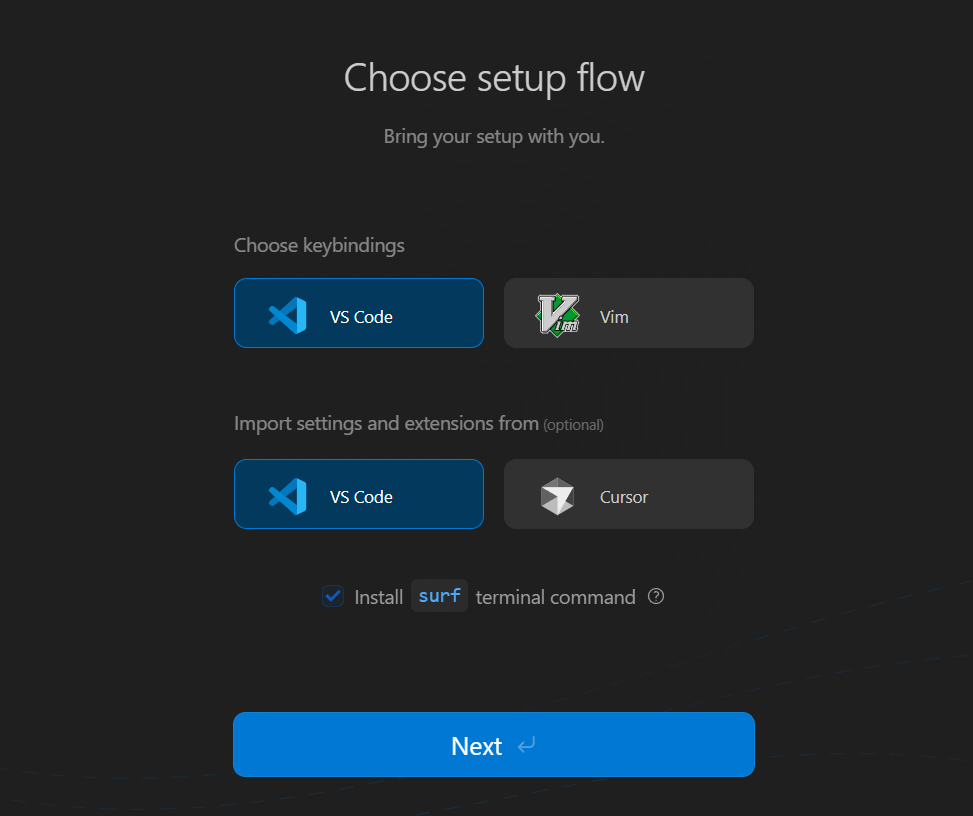Image resolution: width=973 pixels, height=816 pixels.
Task: Click the enter arrow icon on Next
Action: [x=527, y=746]
